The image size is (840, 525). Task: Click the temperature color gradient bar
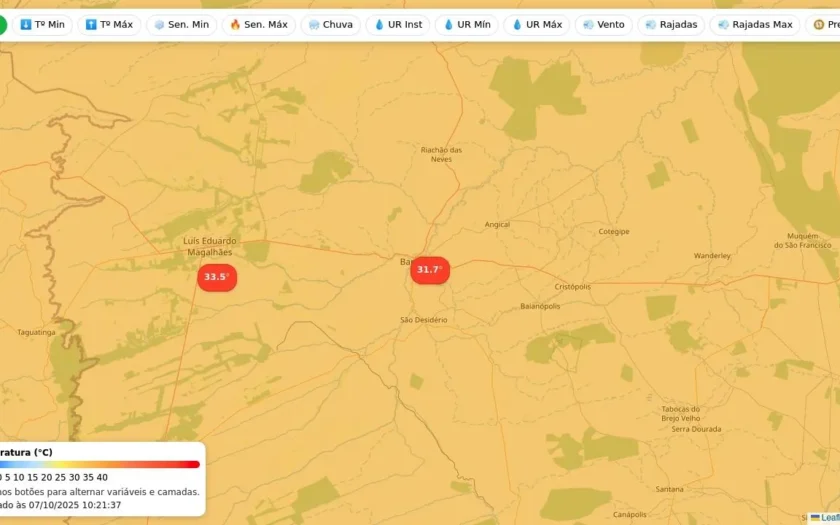[100, 464]
